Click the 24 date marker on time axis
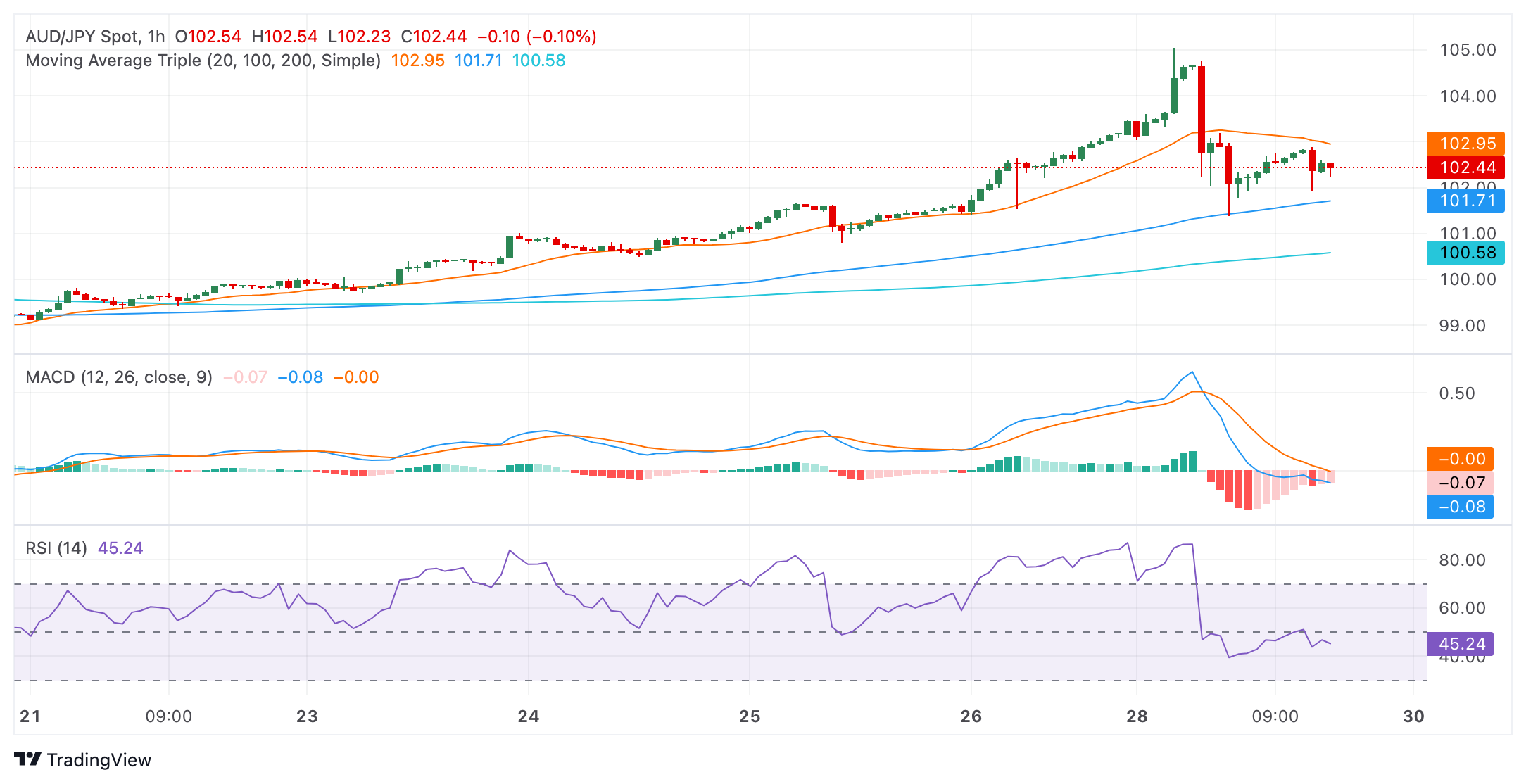The height and width of the screenshot is (784, 1526). coord(528,716)
